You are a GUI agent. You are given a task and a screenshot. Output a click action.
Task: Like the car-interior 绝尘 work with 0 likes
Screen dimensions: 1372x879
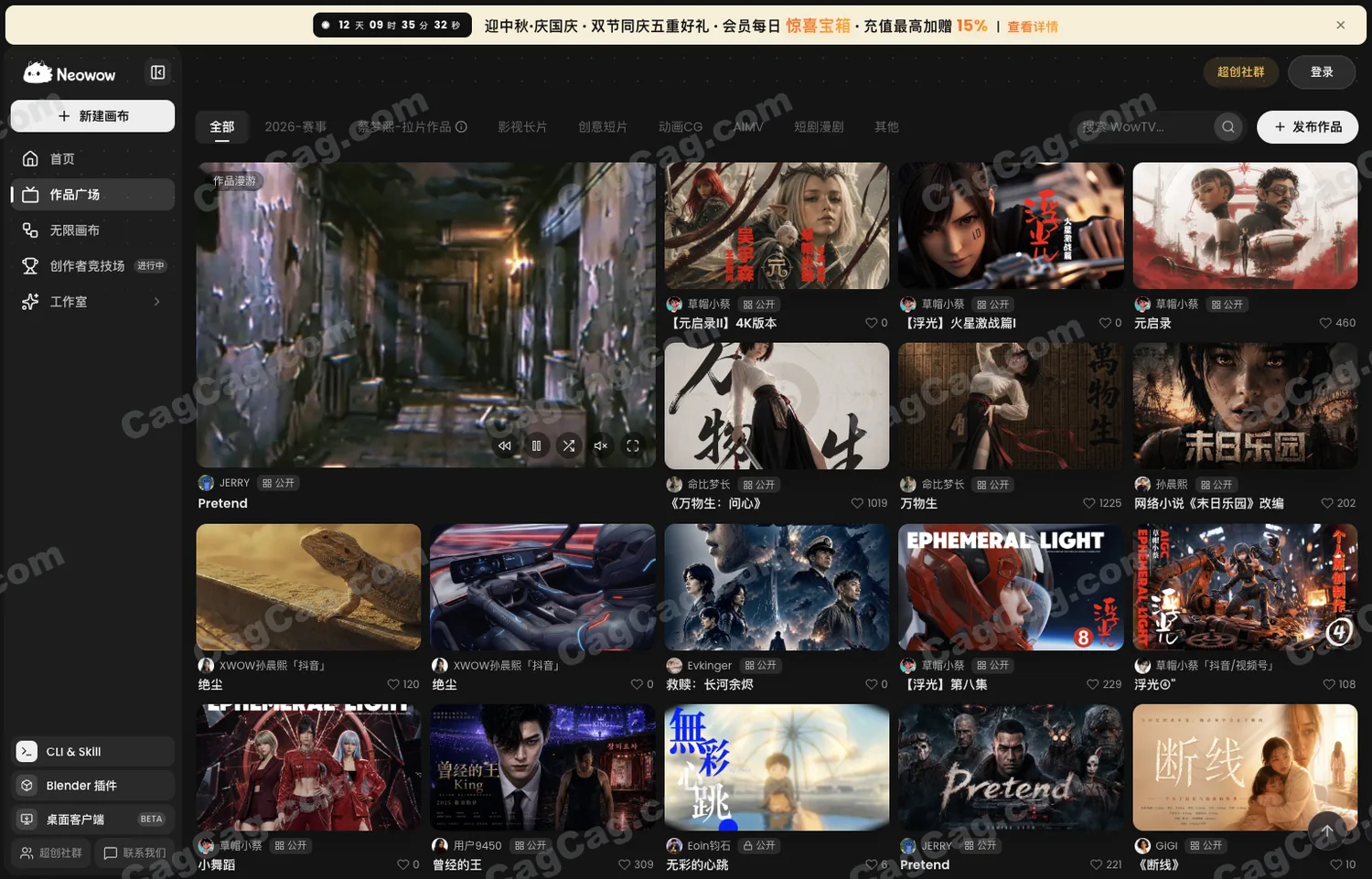click(x=637, y=684)
